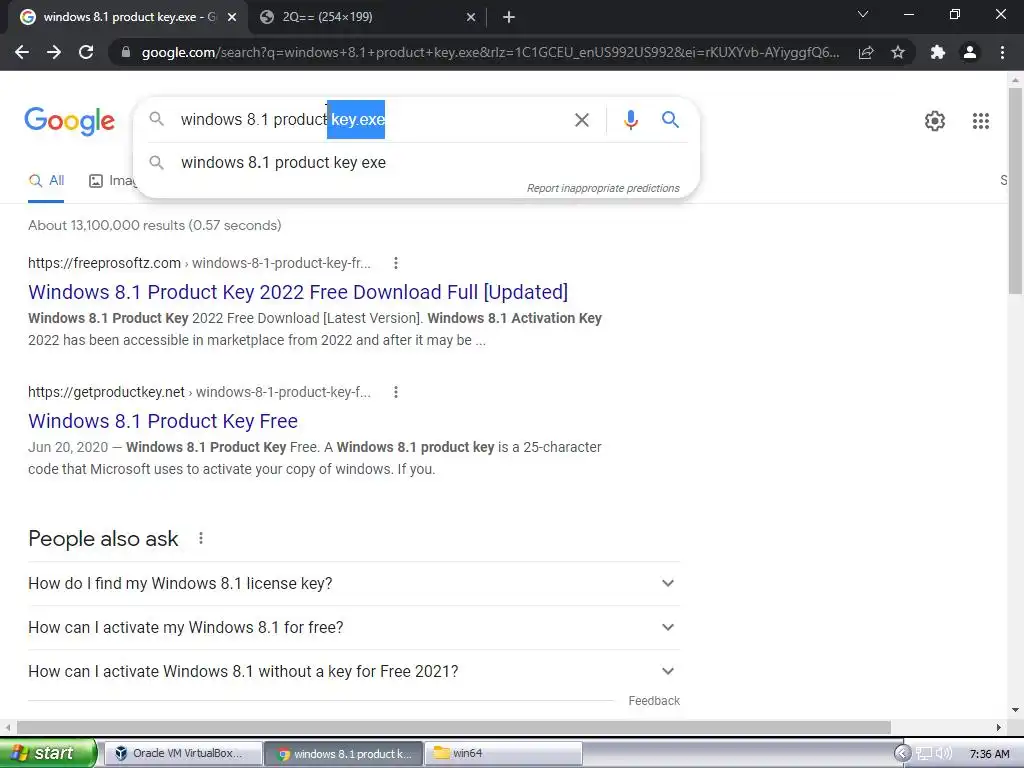
Task: Go back using the browser back arrow
Action: (22, 52)
